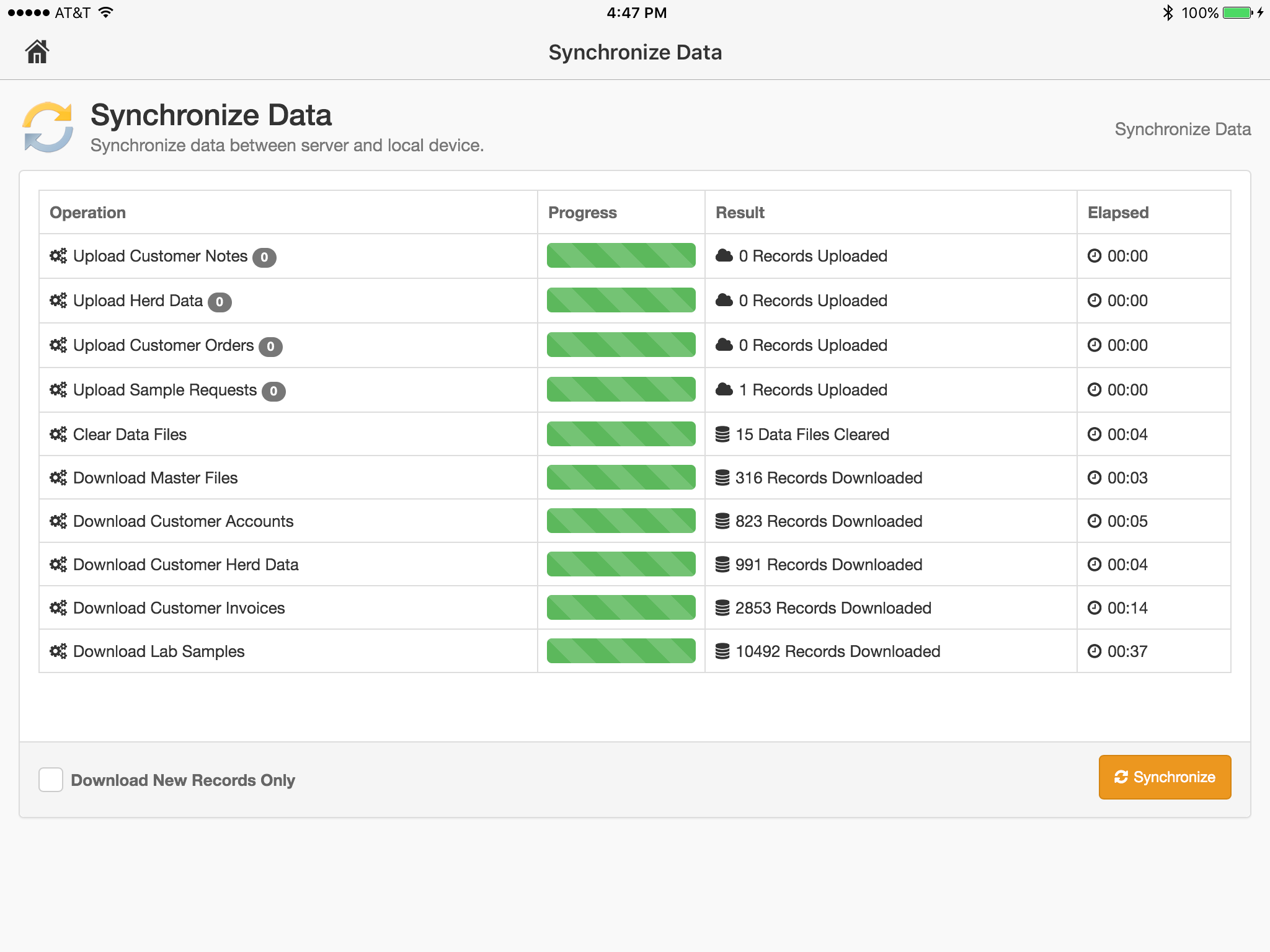Tap progress bar for Download Lab Samples

tap(621, 651)
